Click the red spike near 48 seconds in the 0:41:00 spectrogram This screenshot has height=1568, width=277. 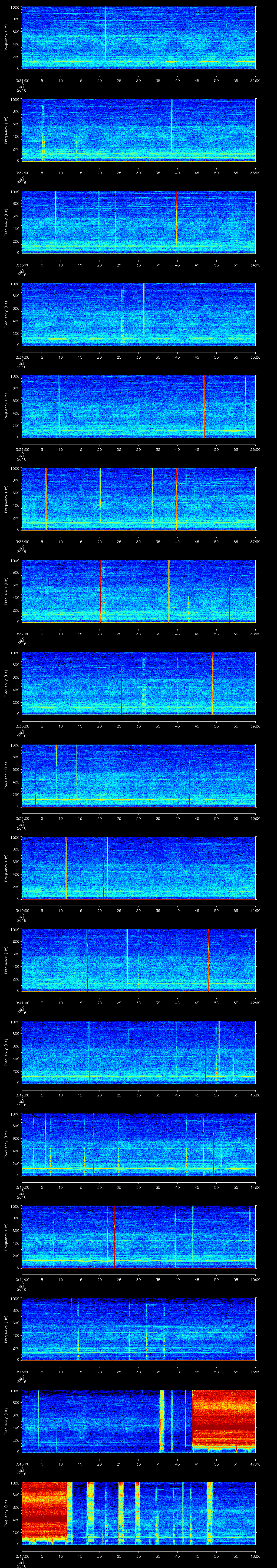[208, 959]
